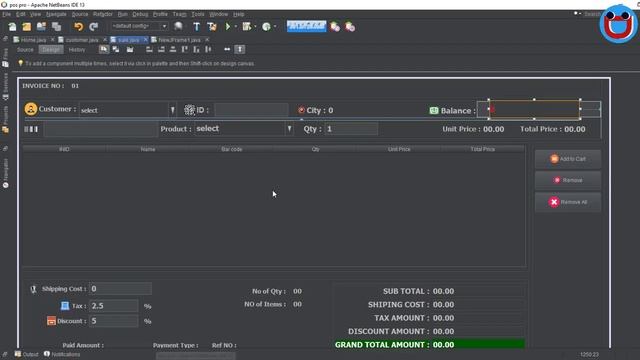
Task: Switch to Design view
Action: (x=51, y=50)
